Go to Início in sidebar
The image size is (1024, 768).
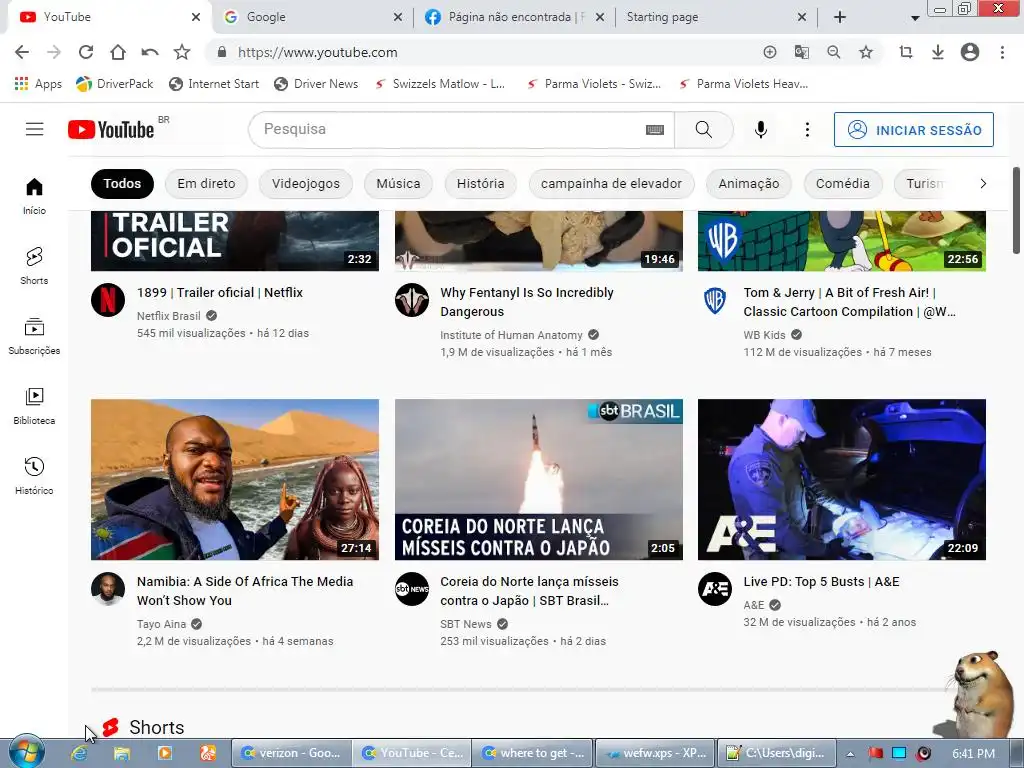[34, 196]
